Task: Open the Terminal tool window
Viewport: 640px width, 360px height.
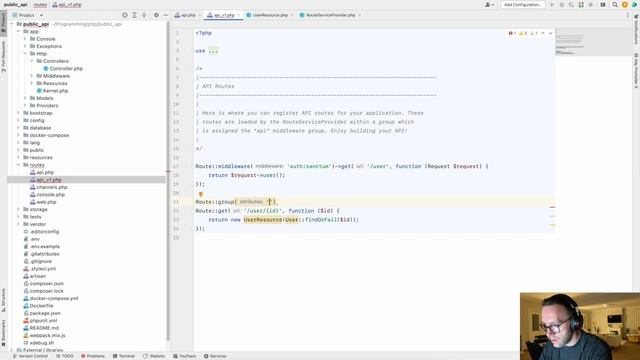Action: click(124, 356)
